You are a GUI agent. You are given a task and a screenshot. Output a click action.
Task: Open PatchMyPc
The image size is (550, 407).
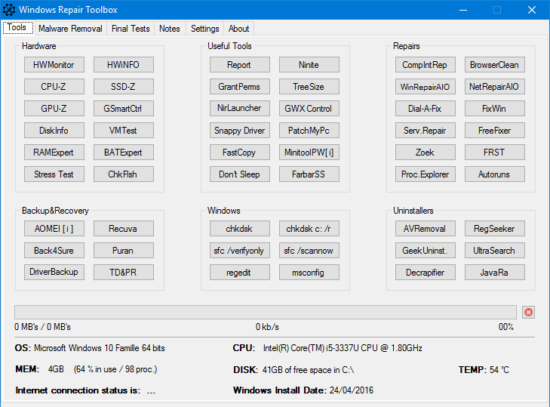(x=309, y=131)
